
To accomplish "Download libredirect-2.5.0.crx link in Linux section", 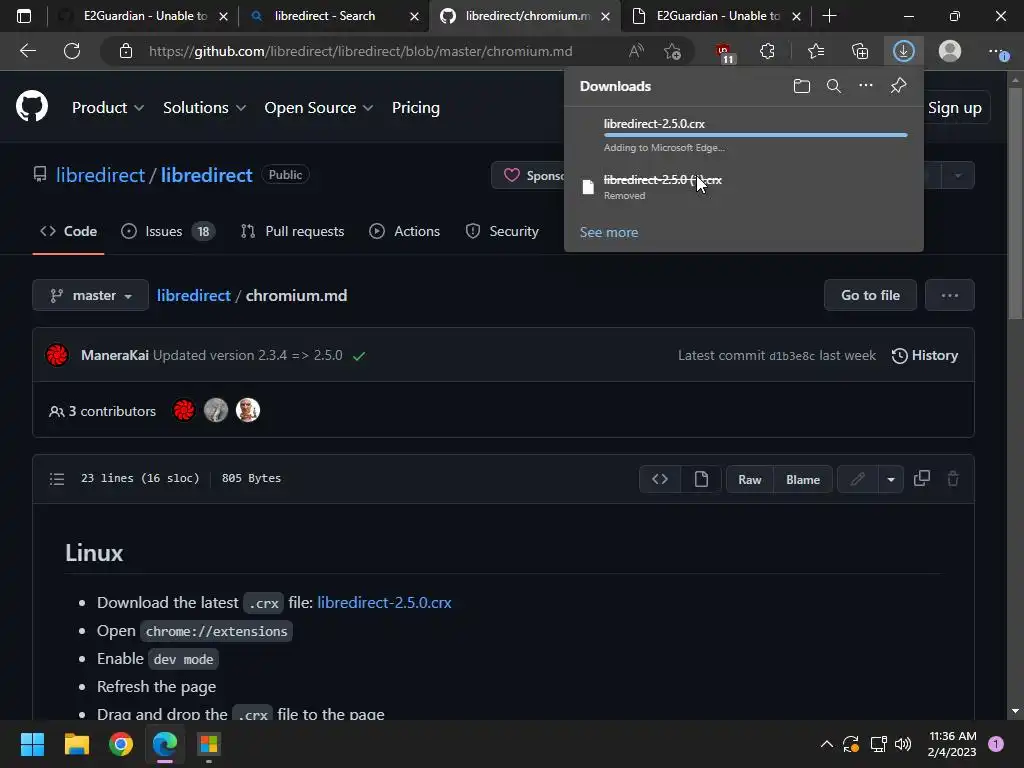I will pos(384,602).
